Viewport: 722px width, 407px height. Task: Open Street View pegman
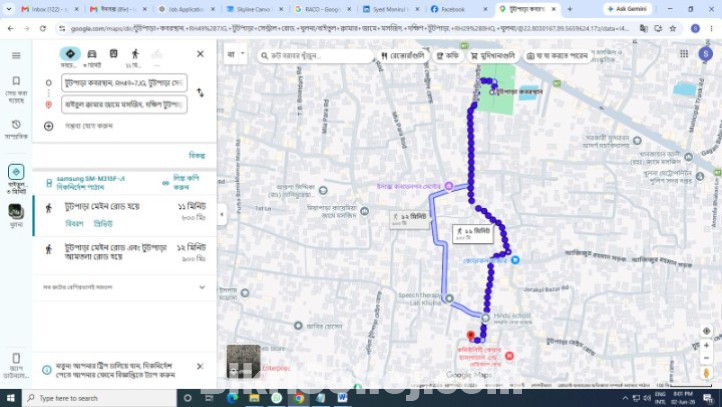coord(706,372)
